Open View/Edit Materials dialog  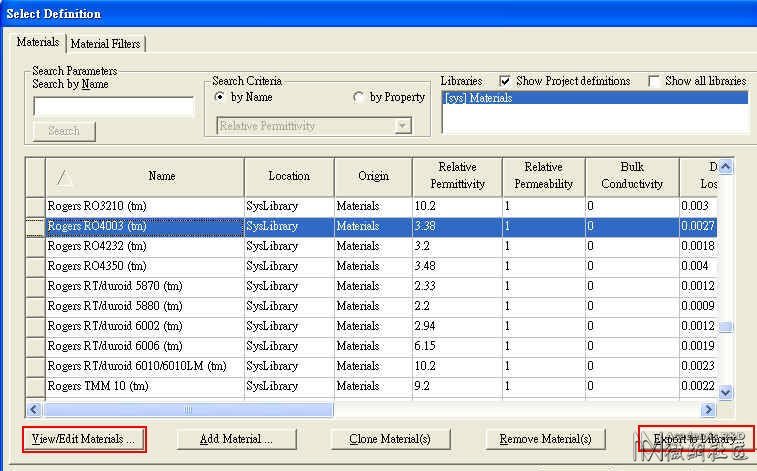coord(84,439)
